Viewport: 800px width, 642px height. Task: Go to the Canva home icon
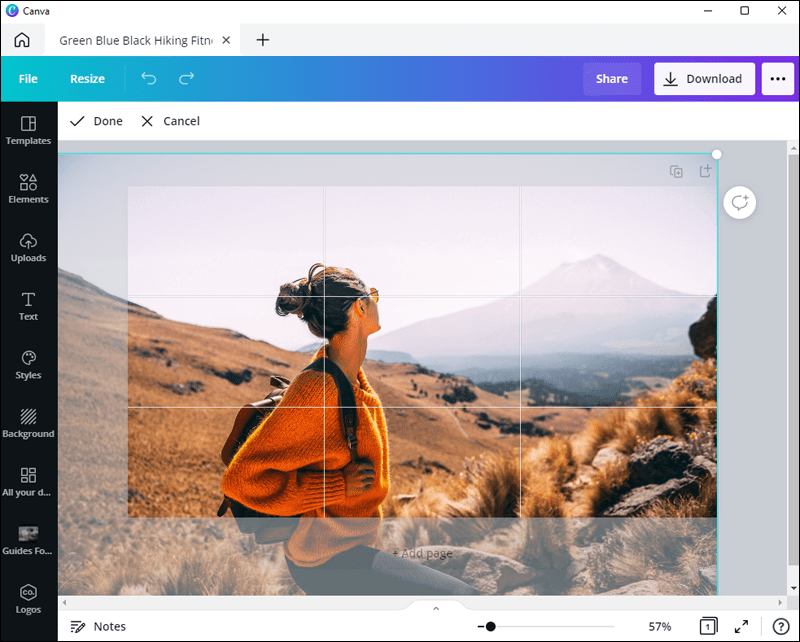pos(22,40)
